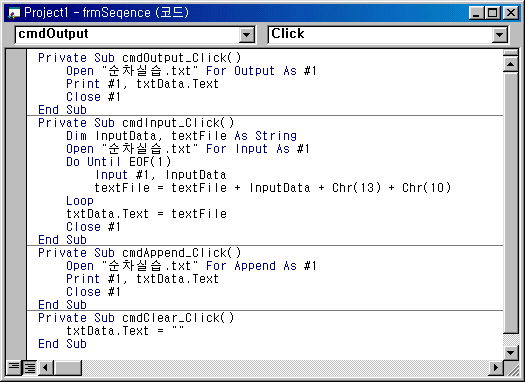The width and height of the screenshot is (525, 382).
Task: Click the vertical scrollbar thumb
Action: point(511,203)
